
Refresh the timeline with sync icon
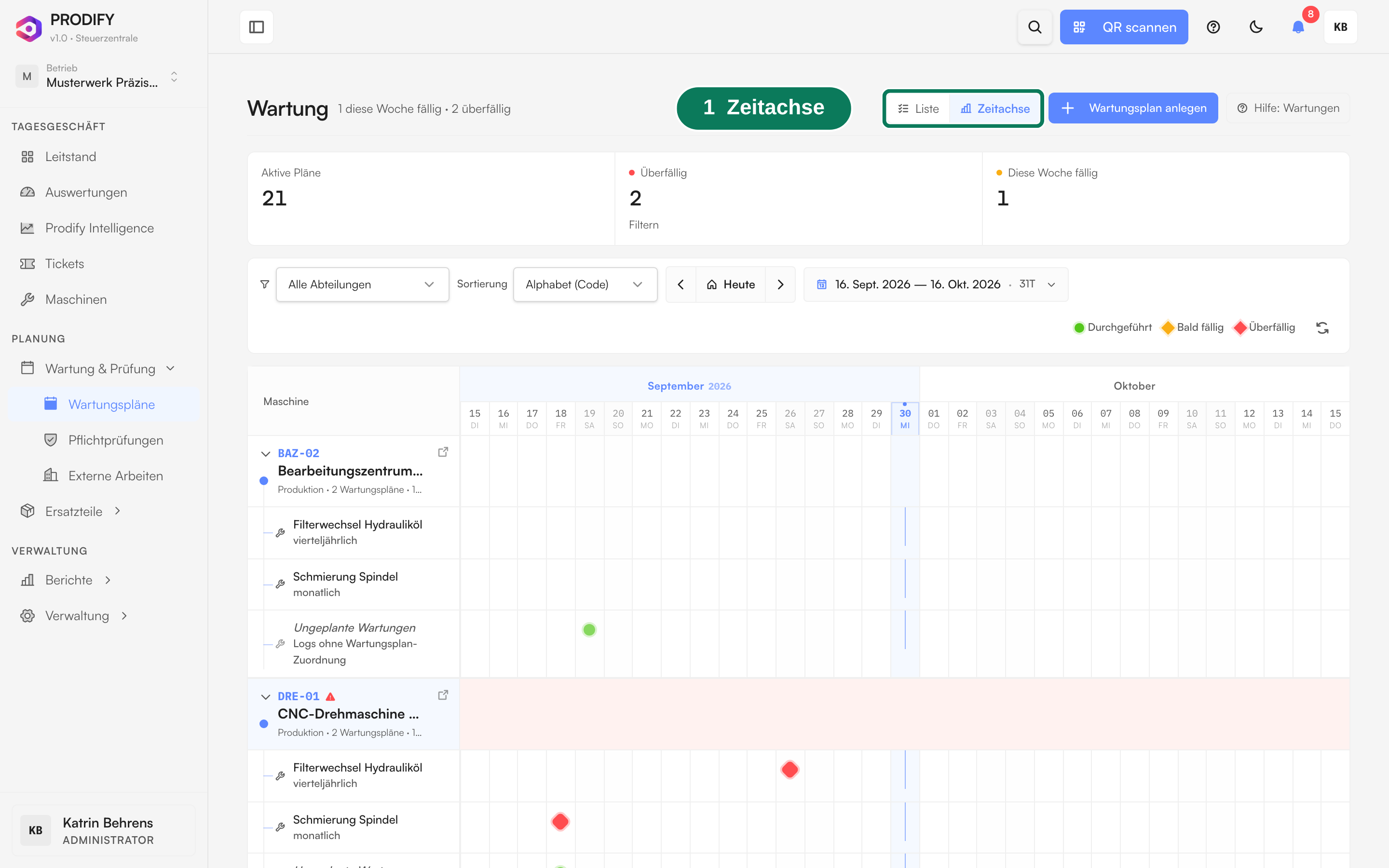click(1322, 327)
